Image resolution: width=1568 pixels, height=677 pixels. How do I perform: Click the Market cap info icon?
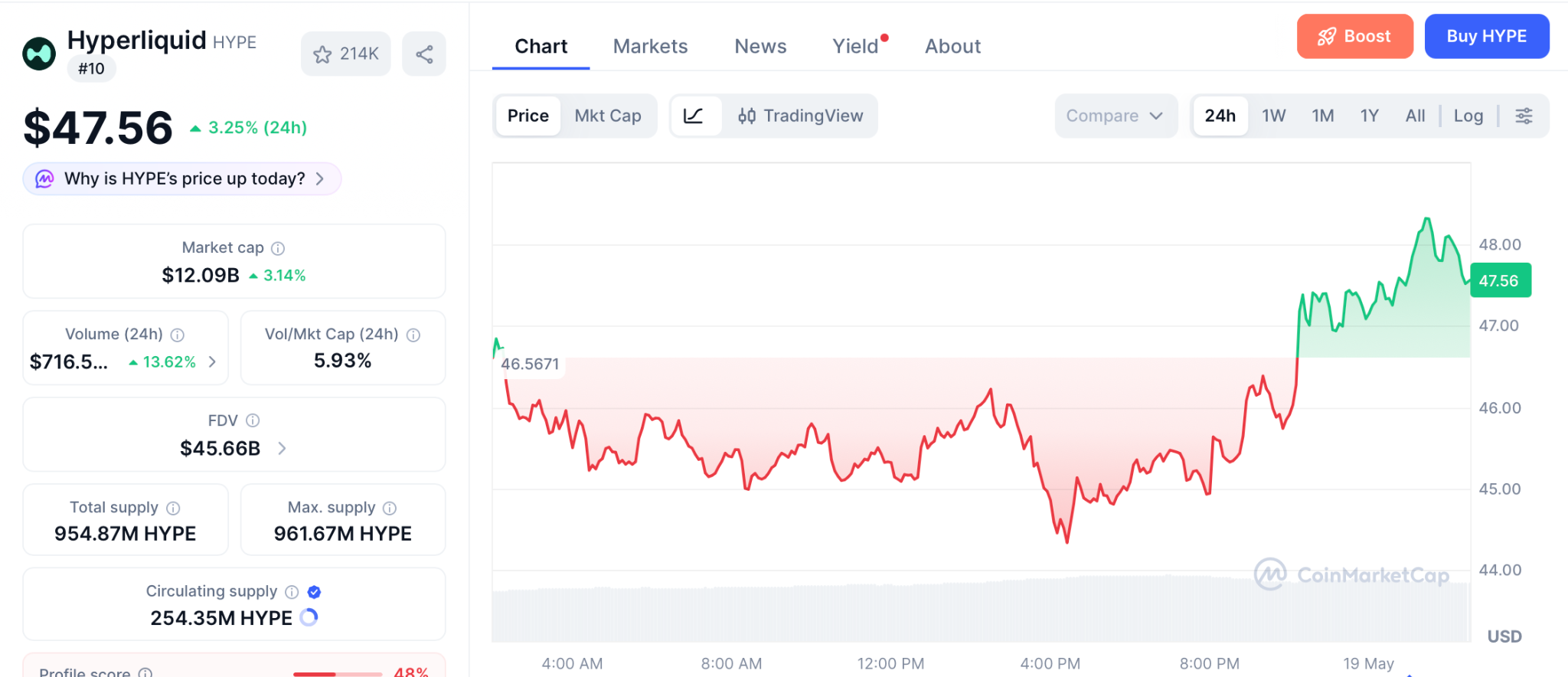tap(278, 248)
